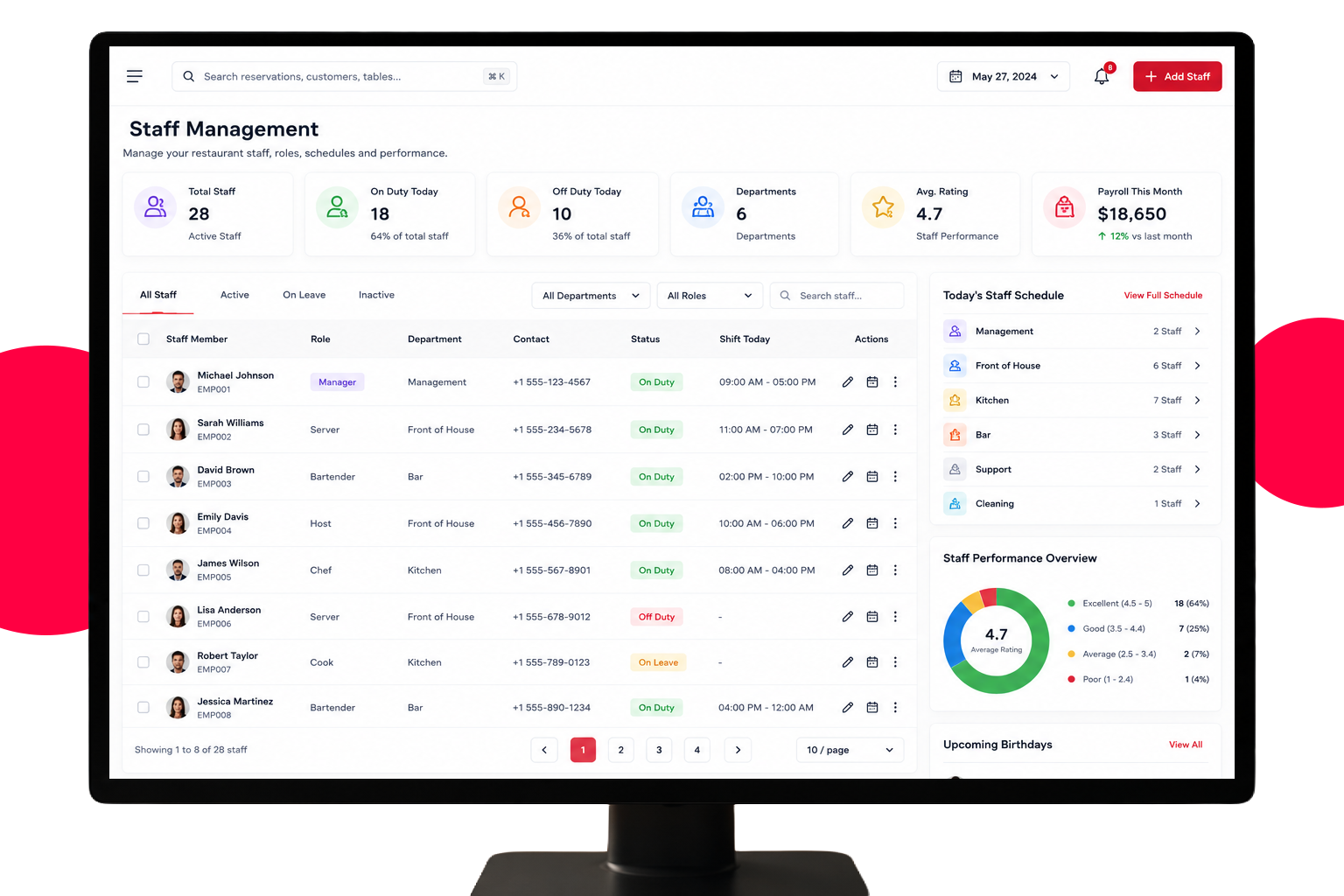
Task: Jump to page 4 of staff
Action: [697, 750]
